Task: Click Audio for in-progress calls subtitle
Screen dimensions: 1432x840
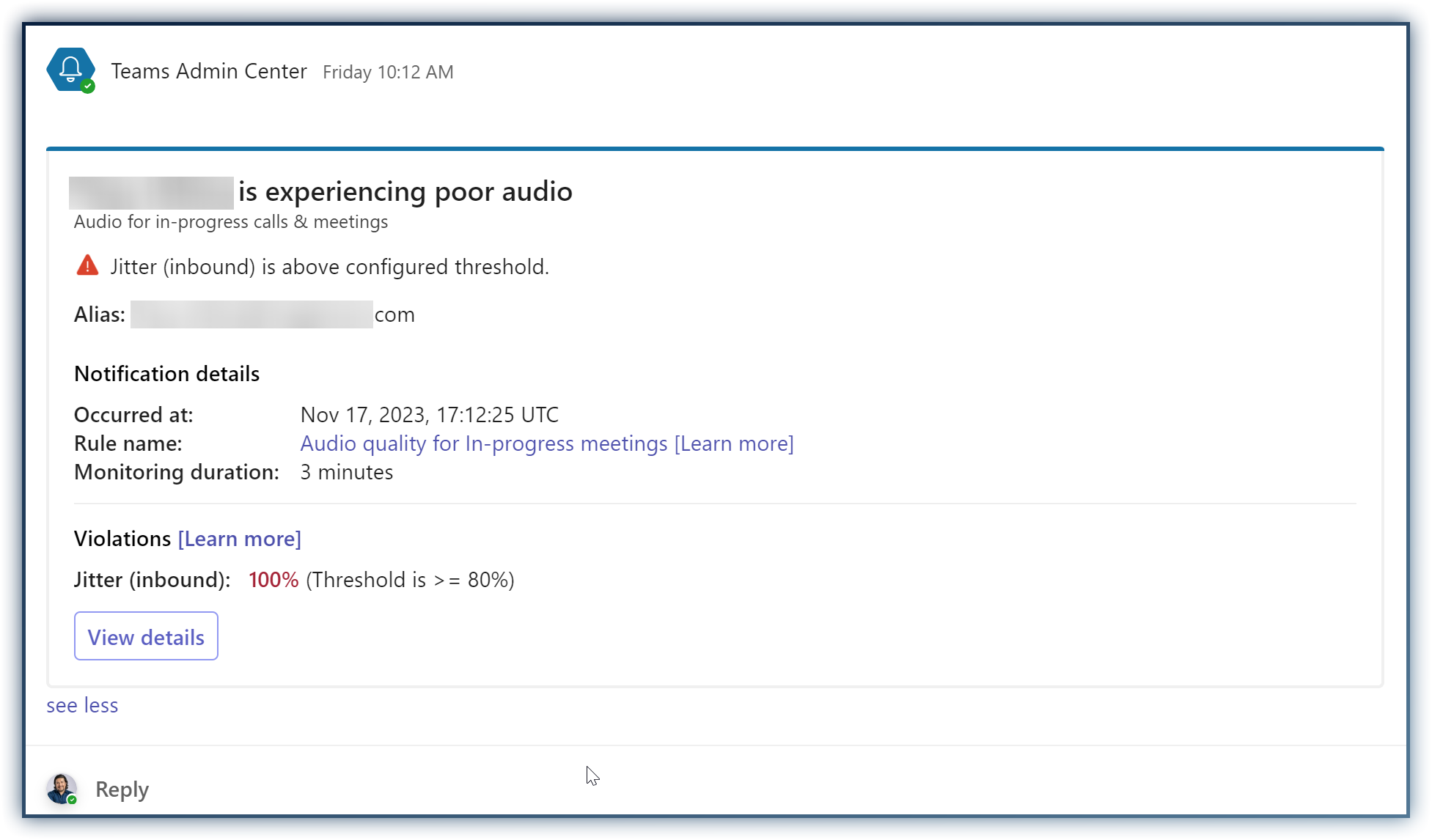Action: [231, 222]
